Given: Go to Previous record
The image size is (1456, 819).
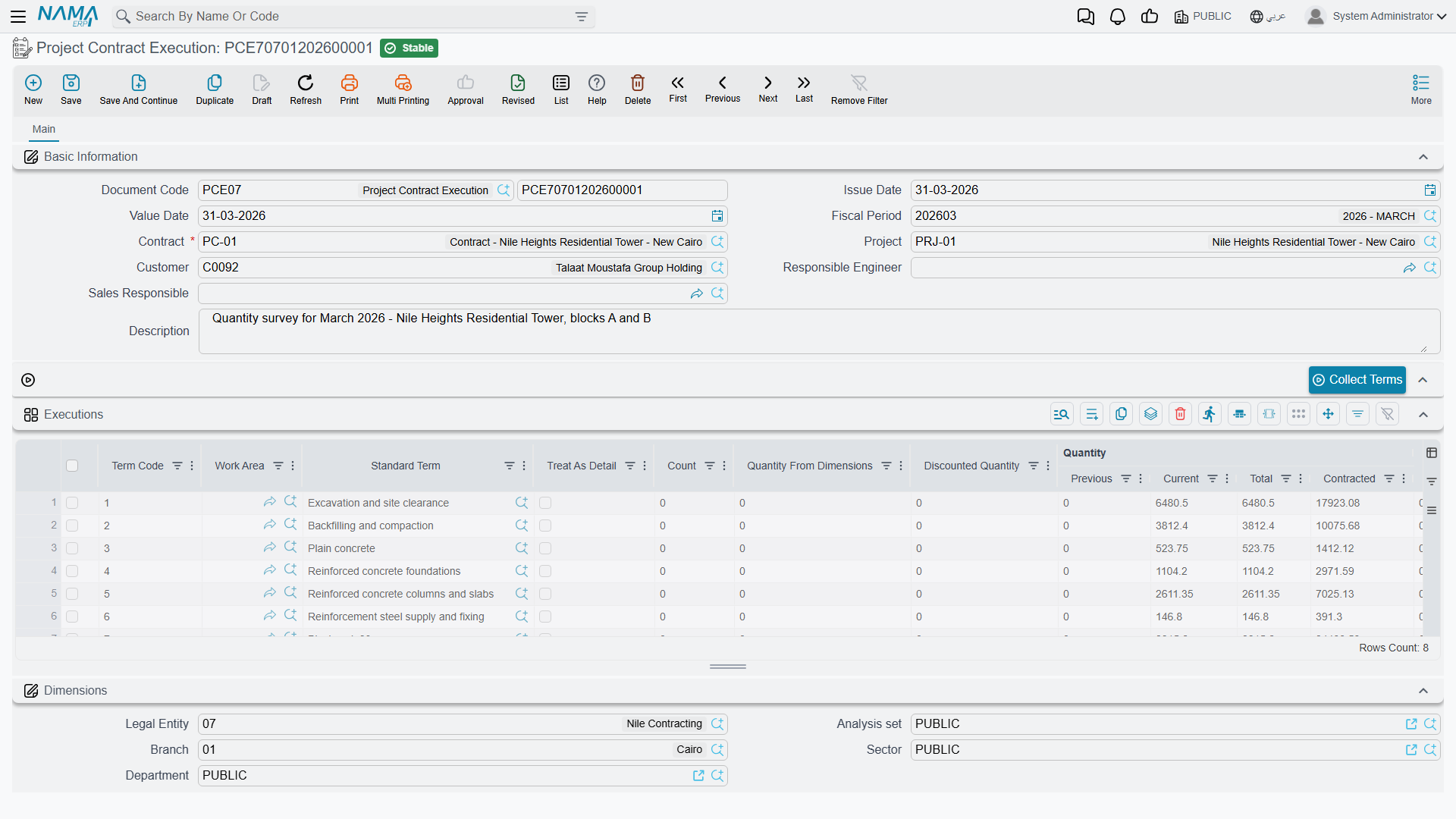Looking at the screenshot, I should tap(723, 88).
